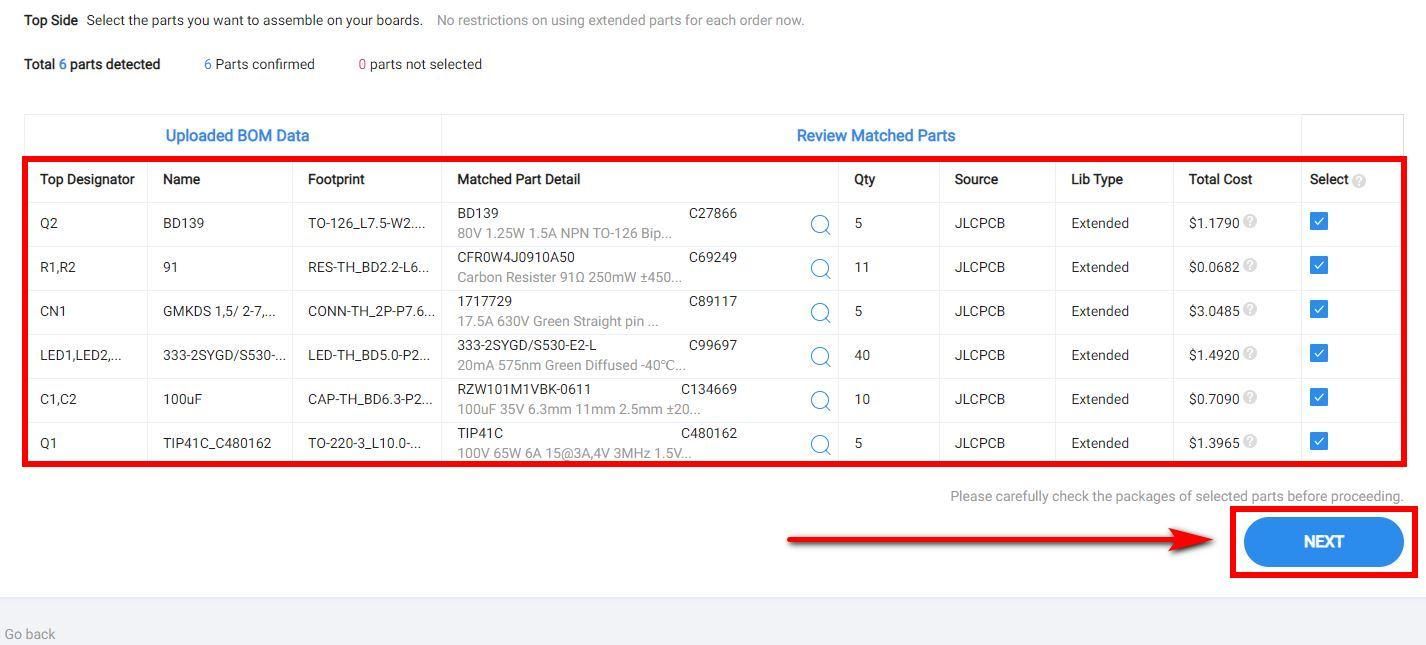The width and height of the screenshot is (1426, 645).
Task: Click the TIP41C_C480162 name cell
Action: 217,443
